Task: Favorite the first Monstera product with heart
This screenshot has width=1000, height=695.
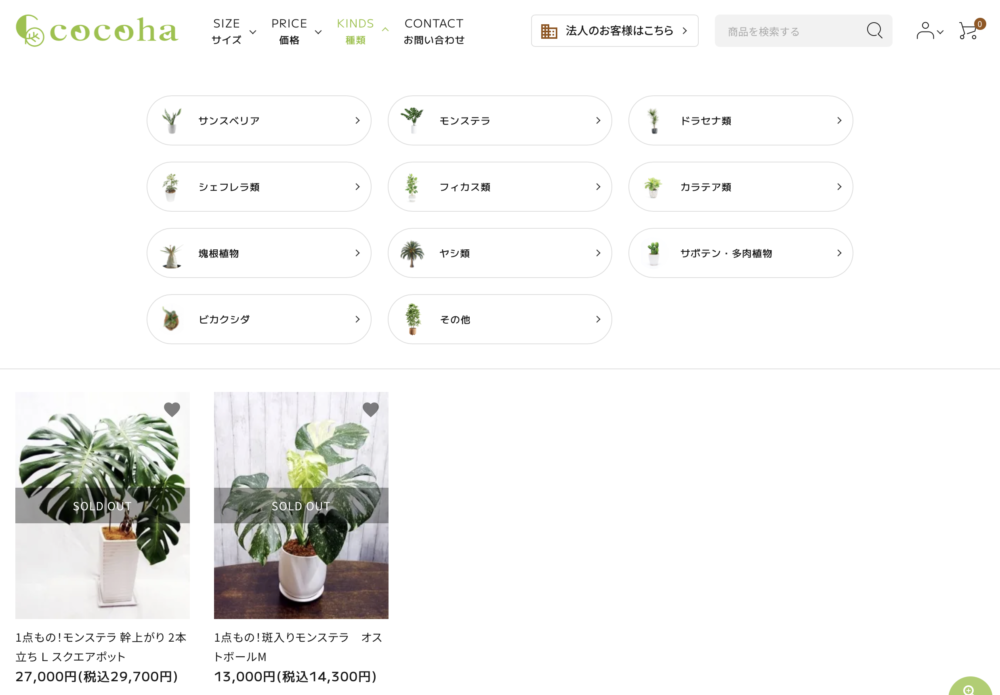Action: click(x=172, y=410)
